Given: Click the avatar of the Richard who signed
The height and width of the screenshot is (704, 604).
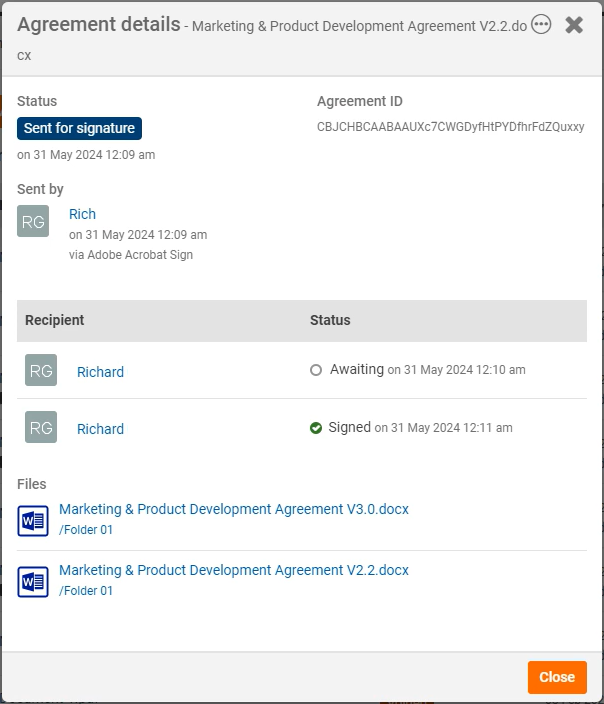Looking at the screenshot, I should [x=41, y=428].
